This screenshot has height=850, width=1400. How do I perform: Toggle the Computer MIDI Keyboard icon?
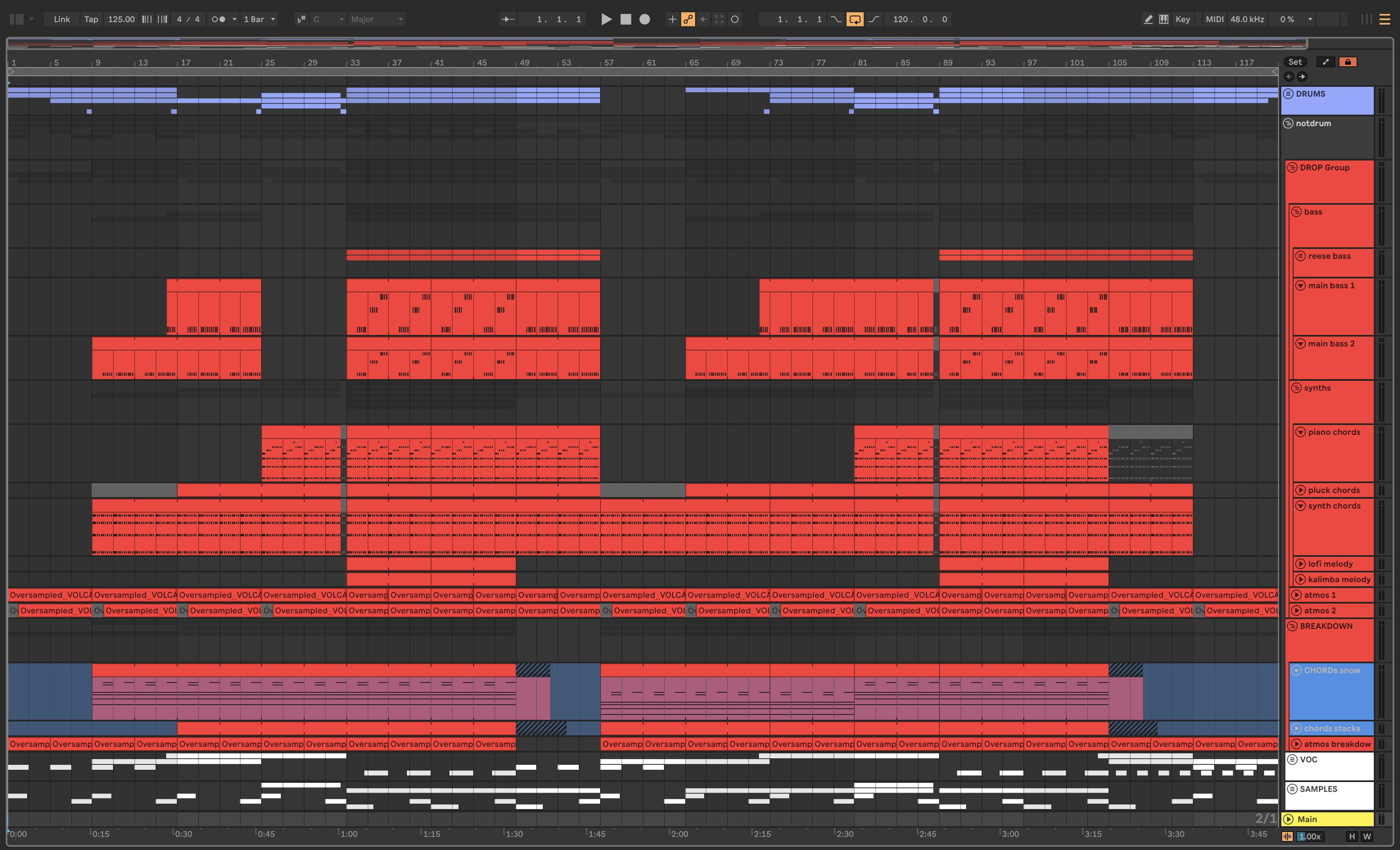pyautogui.click(x=1164, y=19)
